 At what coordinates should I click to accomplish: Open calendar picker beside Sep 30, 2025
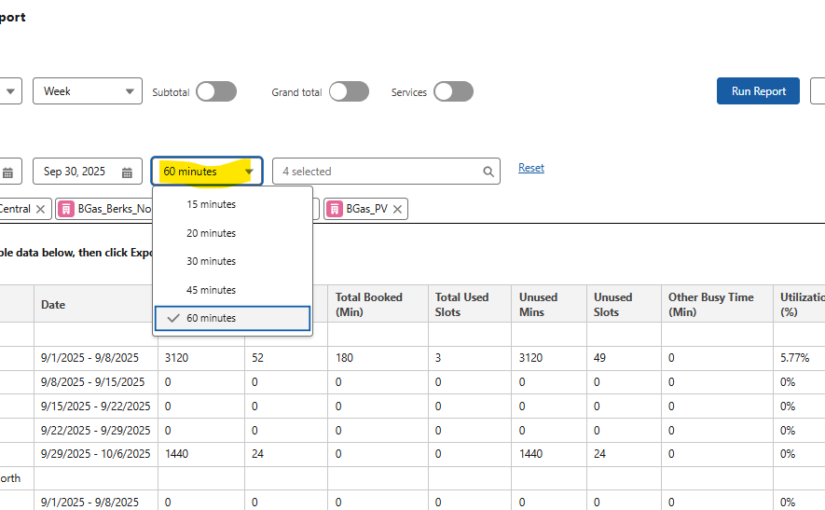point(127,172)
